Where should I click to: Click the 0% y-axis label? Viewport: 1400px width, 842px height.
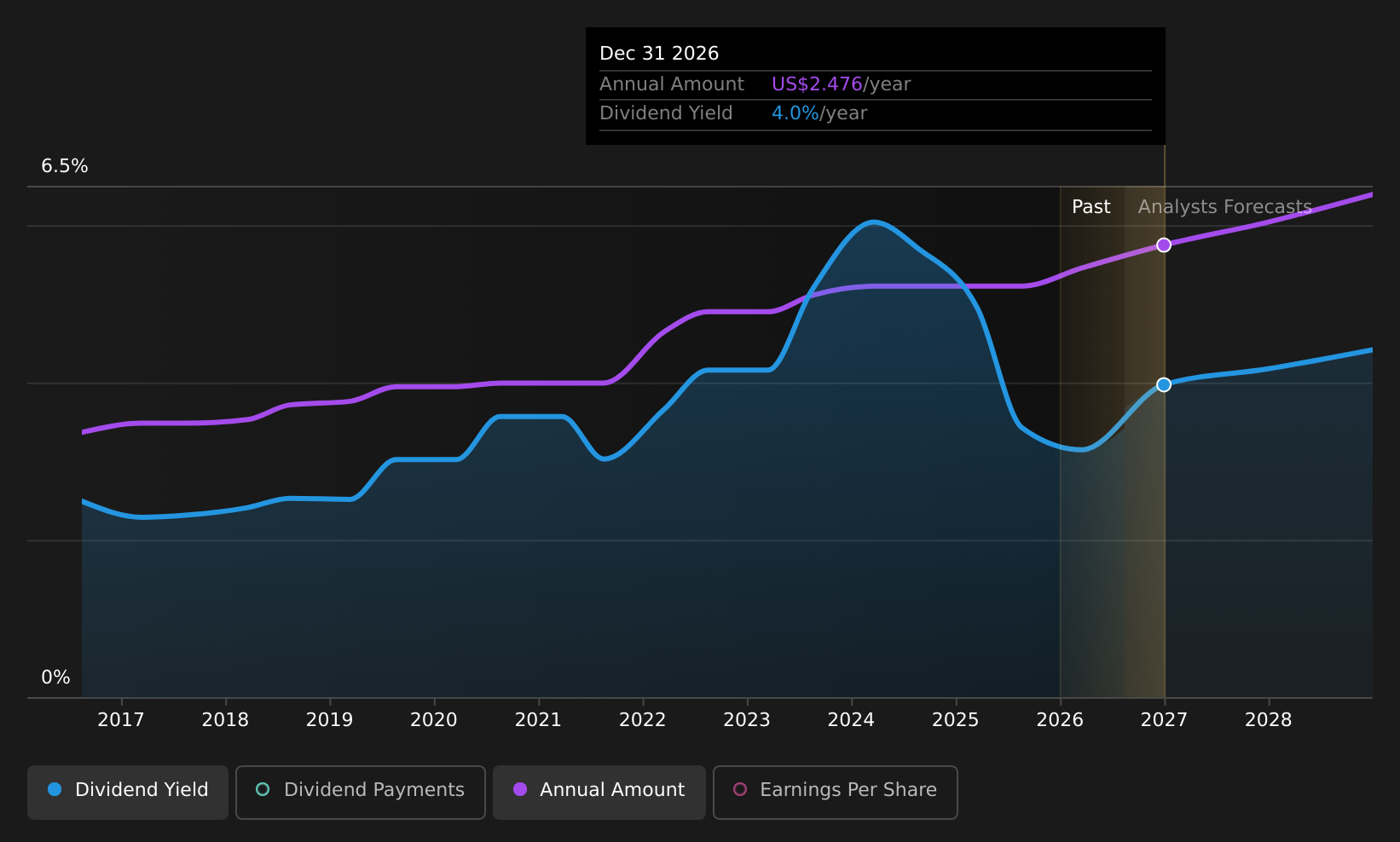coord(56,678)
